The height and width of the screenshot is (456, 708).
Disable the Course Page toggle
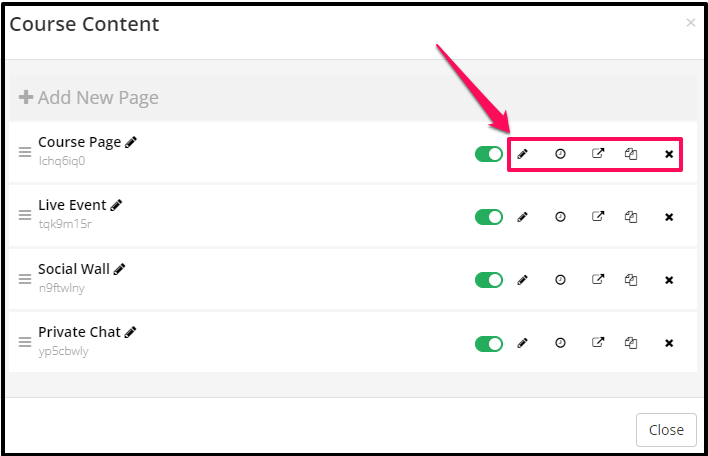click(x=489, y=154)
